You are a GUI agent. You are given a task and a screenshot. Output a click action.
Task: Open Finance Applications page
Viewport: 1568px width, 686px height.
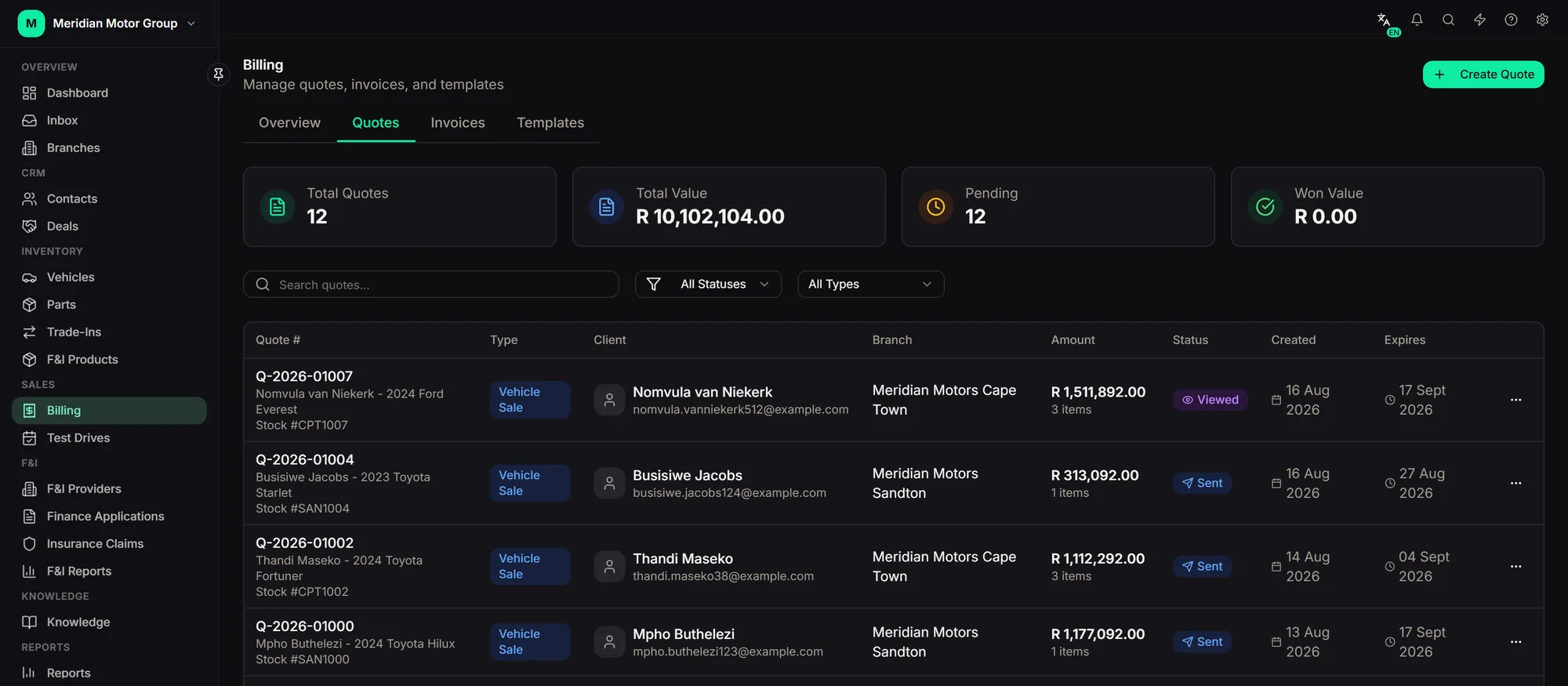(109, 516)
